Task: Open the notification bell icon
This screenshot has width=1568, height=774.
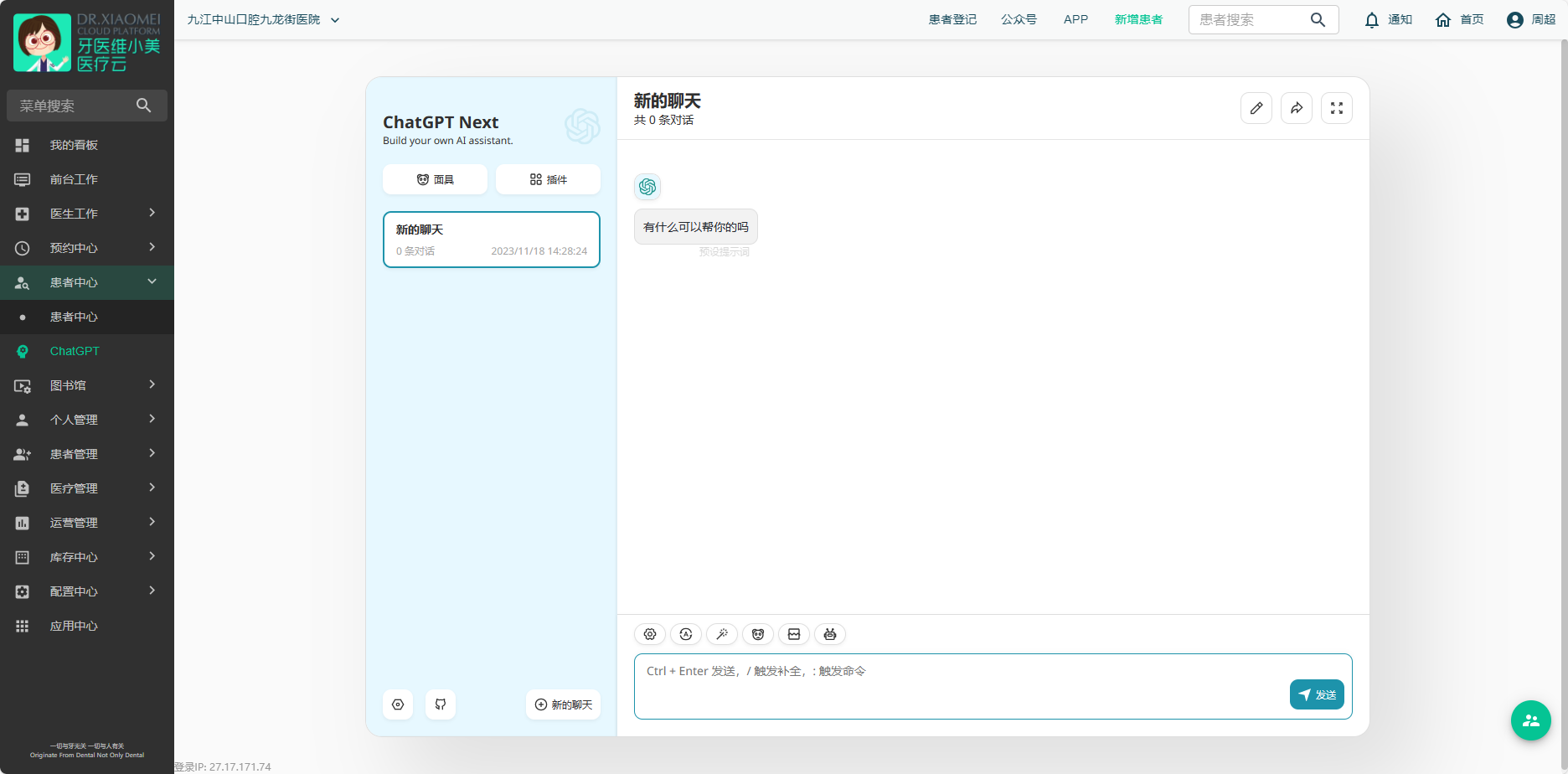Action: coord(1372,20)
